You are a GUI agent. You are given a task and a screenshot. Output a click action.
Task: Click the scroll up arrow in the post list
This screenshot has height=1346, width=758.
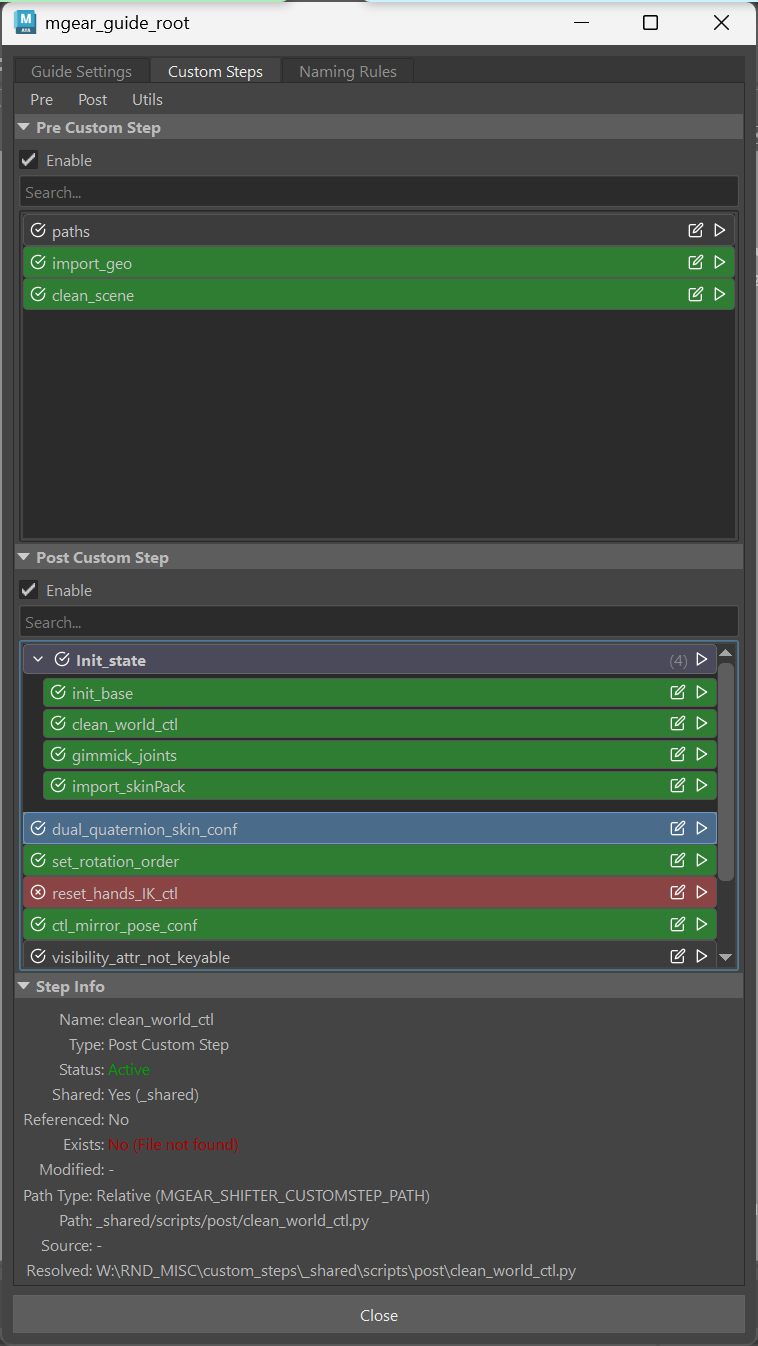point(726,652)
